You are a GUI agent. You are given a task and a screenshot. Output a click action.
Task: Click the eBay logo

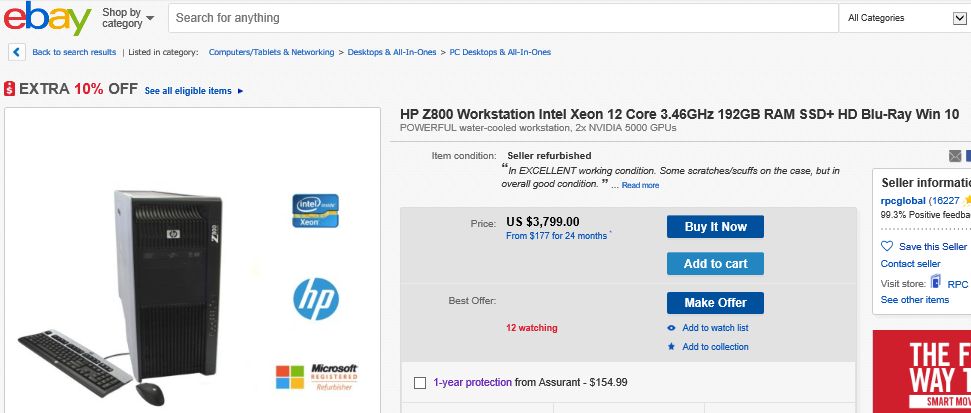47,17
